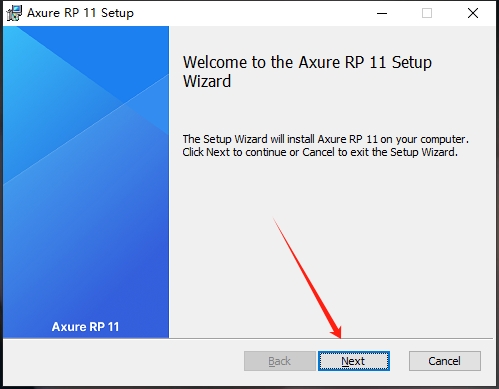Click the disabled maximize window icon
The width and height of the screenshot is (499, 389).
click(427, 13)
